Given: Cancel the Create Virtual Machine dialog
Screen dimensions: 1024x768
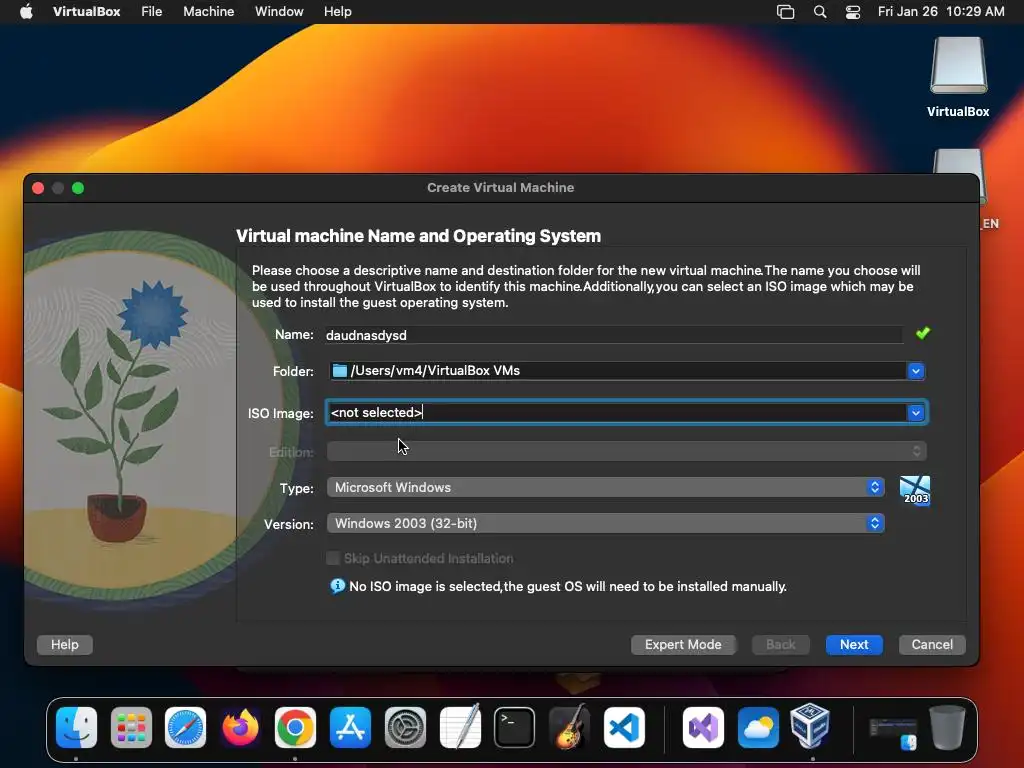Looking at the screenshot, I should tap(932, 645).
